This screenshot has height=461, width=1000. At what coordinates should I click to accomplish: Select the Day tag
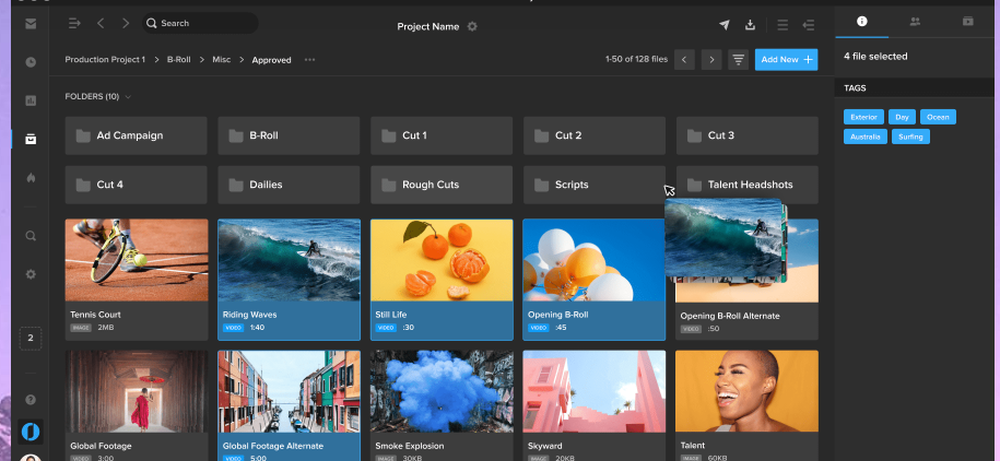tap(902, 117)
